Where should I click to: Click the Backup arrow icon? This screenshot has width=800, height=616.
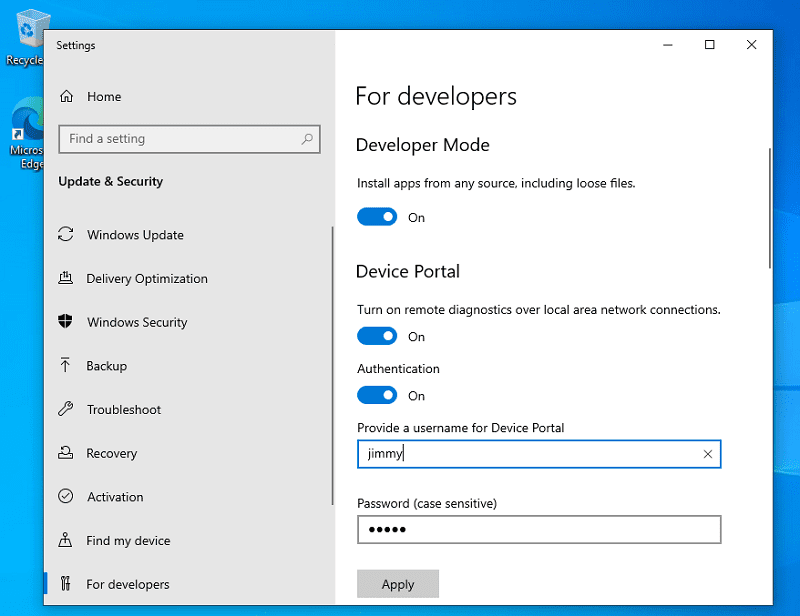click(65, 365)
